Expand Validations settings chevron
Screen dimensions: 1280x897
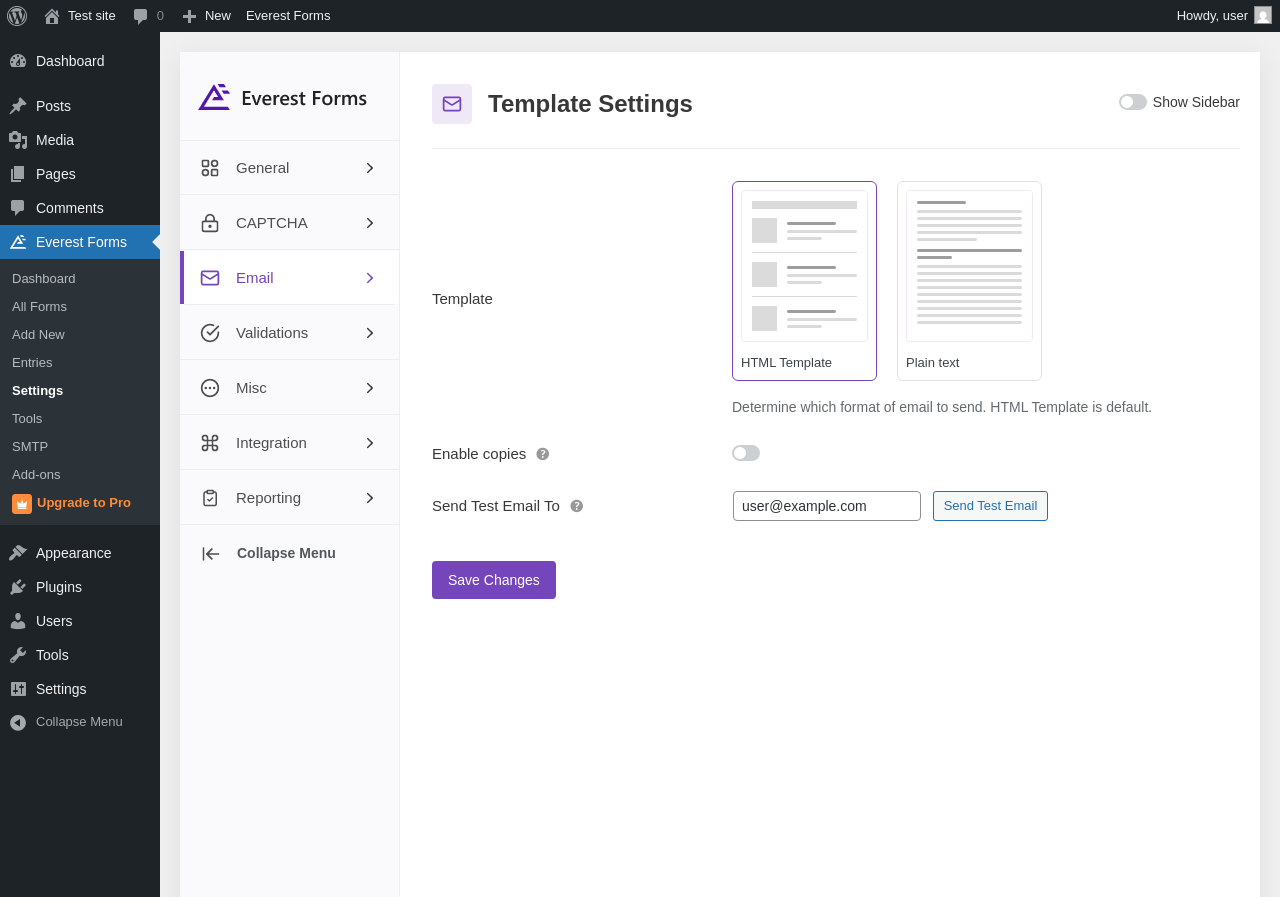[370, 333]
